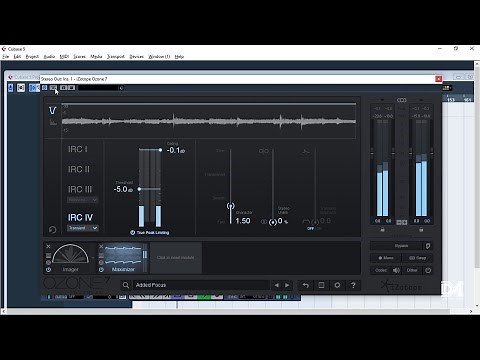
Task: Select the Maximizer module thumbnail
Action: (123, 258)
